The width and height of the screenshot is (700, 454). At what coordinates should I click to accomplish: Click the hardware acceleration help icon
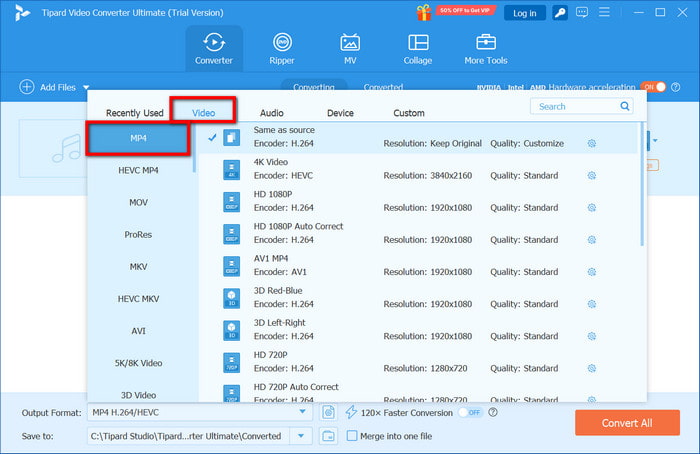tap(676, 87)
